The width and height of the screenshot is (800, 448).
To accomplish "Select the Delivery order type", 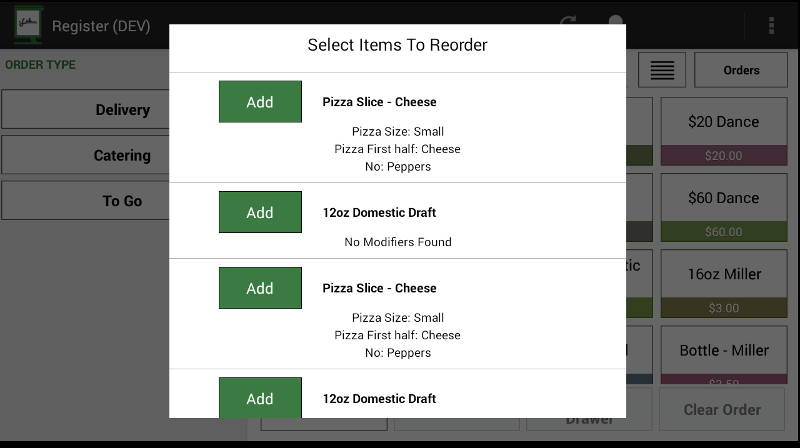I will pyautogui.click(x=85, y=109).
